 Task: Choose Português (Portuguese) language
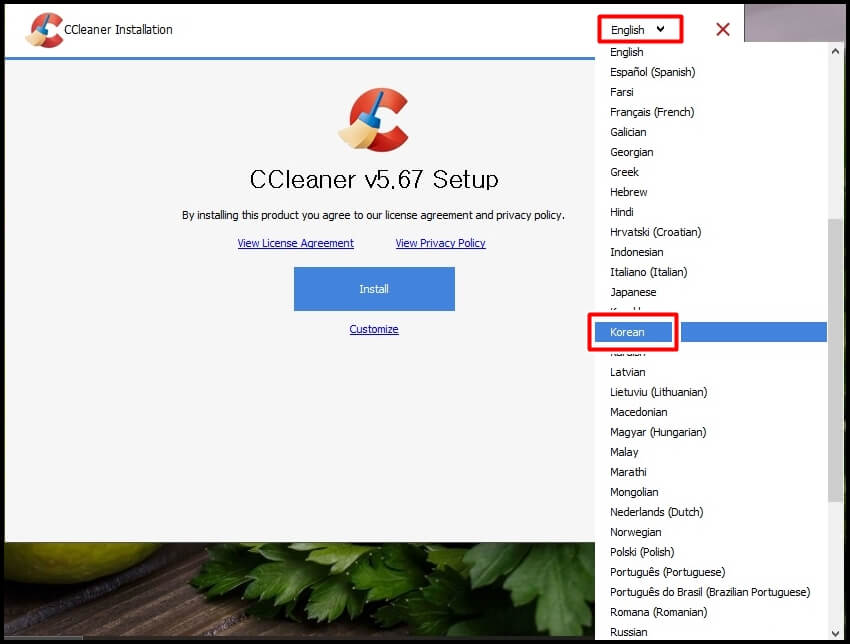coord(711,572)
